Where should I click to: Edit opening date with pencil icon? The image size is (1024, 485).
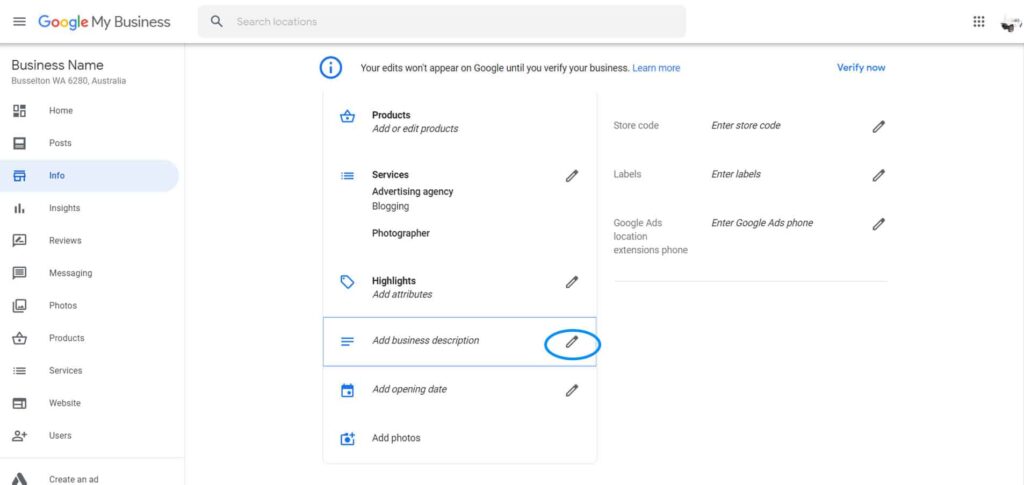572,390
